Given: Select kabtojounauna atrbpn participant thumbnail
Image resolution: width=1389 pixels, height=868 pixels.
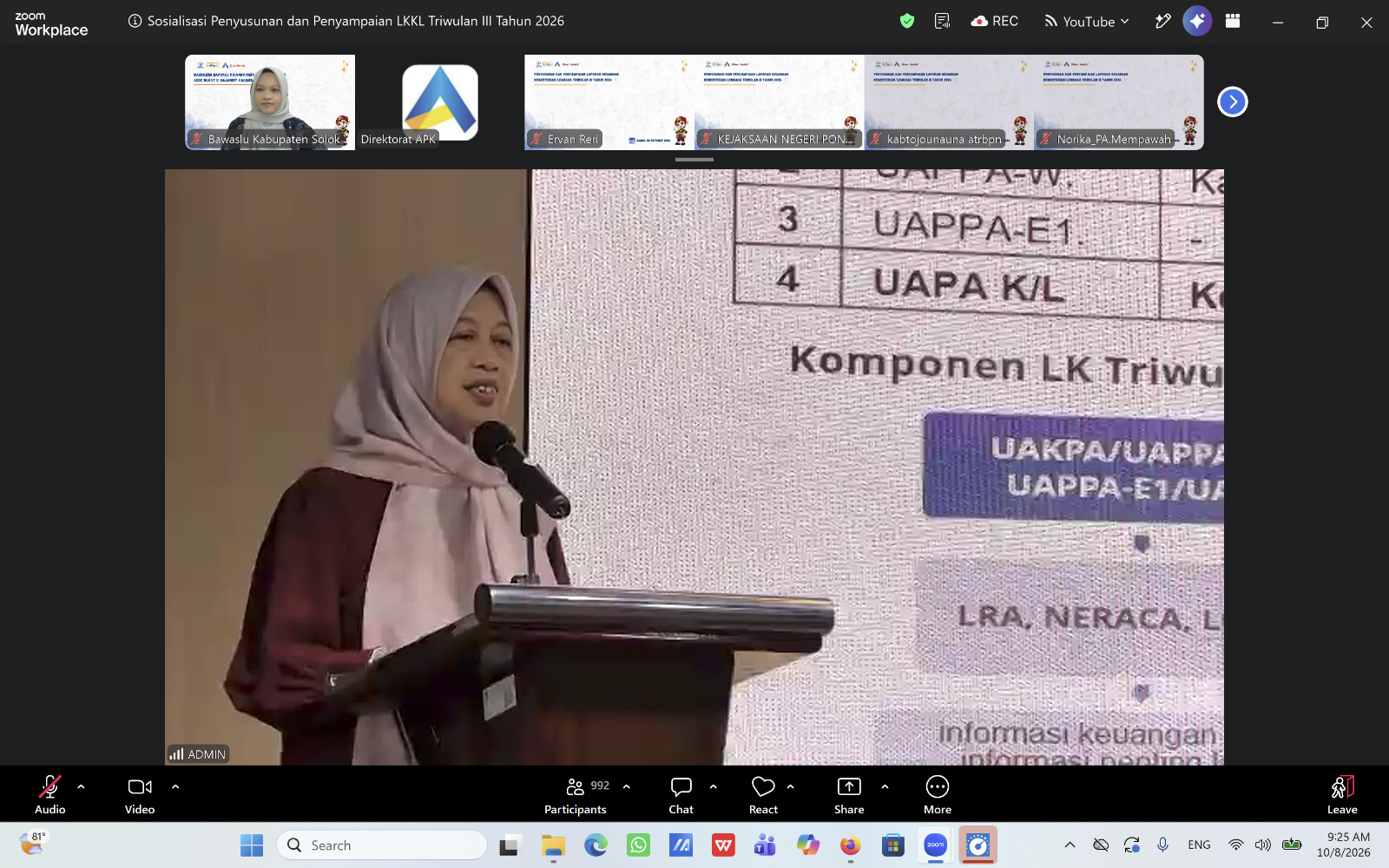Looking at the screenshot, I should click(x=949, y=102).
